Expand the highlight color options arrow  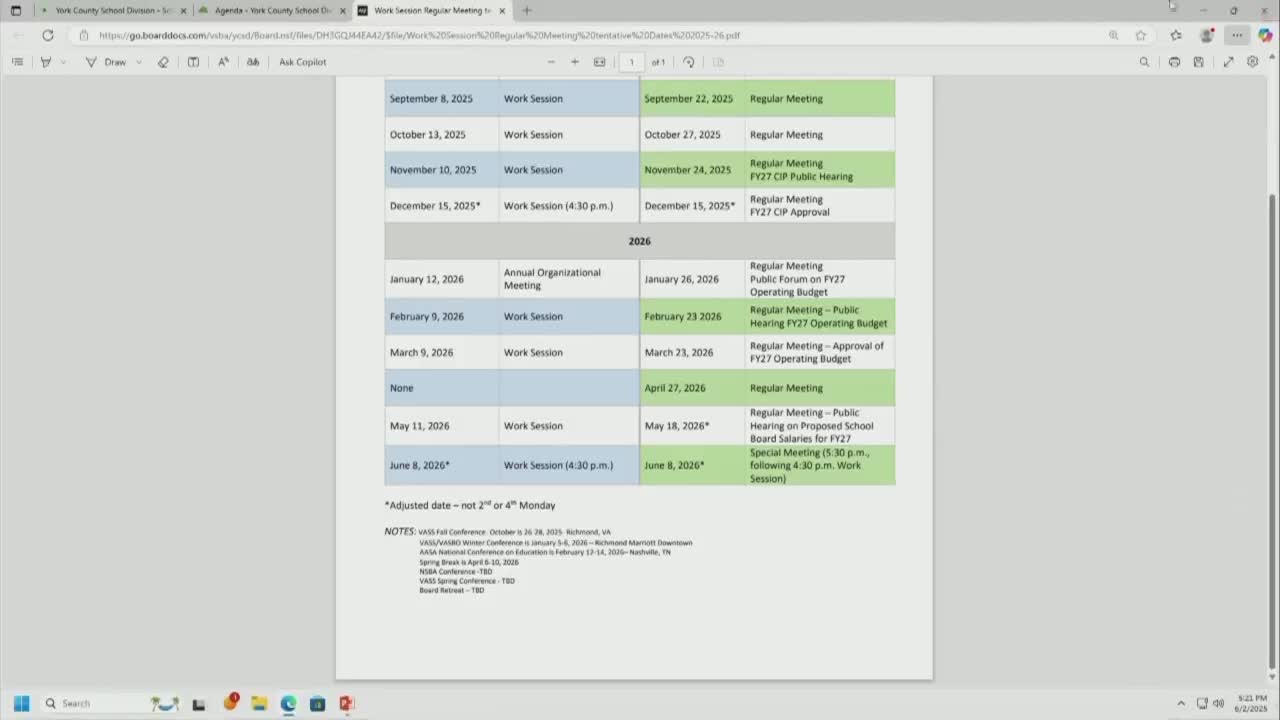(x=63, y=62)
